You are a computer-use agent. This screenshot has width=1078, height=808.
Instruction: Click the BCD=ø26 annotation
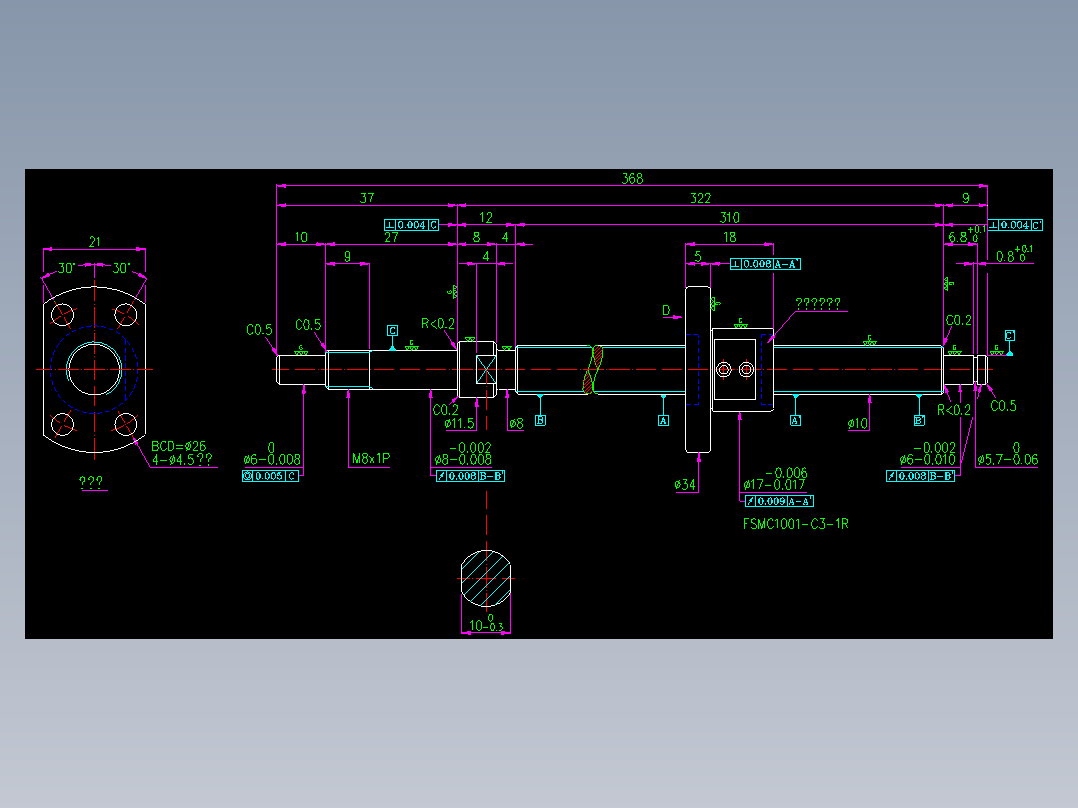pos(178,446)
